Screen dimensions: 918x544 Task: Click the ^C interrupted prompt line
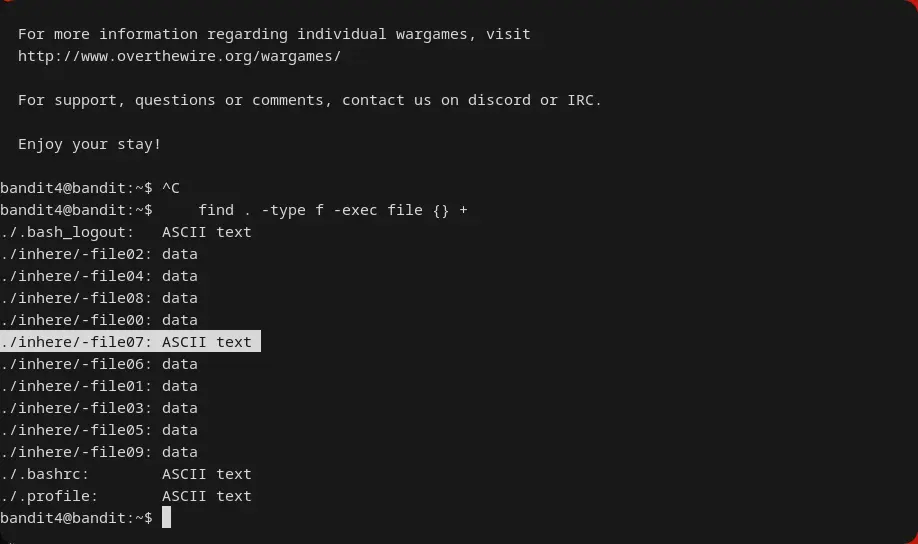pyautogui.click(x=90, y=188)
